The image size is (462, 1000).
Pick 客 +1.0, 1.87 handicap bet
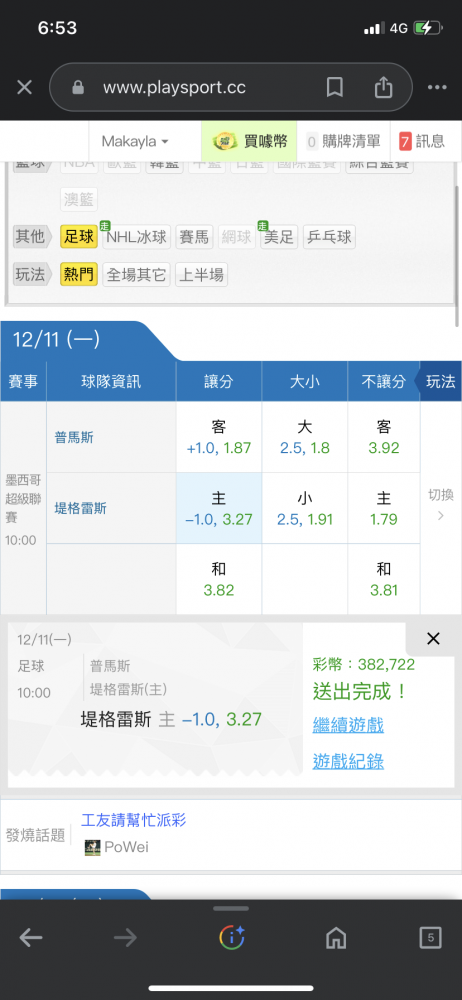click(x=219, y=437)
